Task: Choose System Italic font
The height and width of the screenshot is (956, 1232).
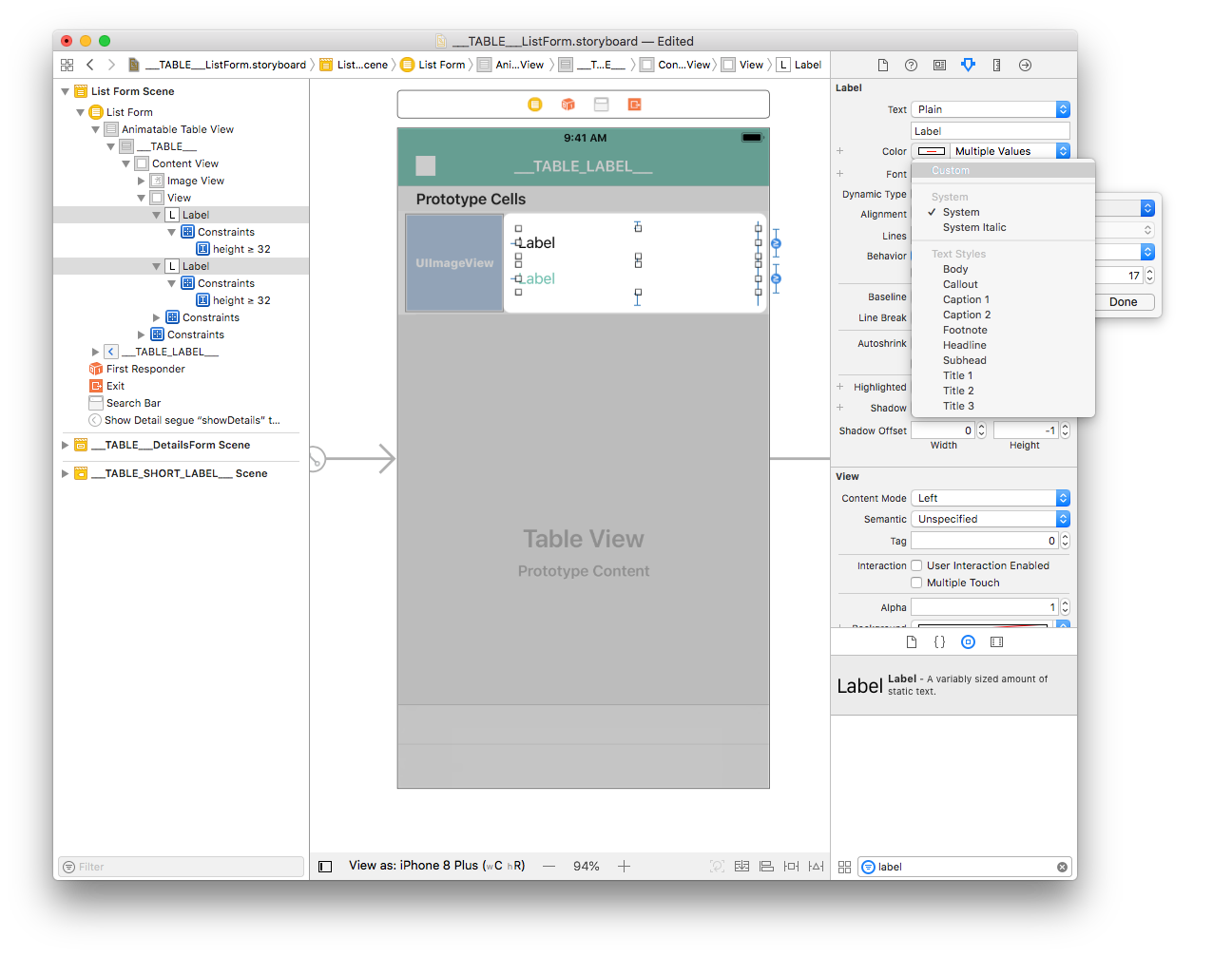Action: click(1003, 227)
